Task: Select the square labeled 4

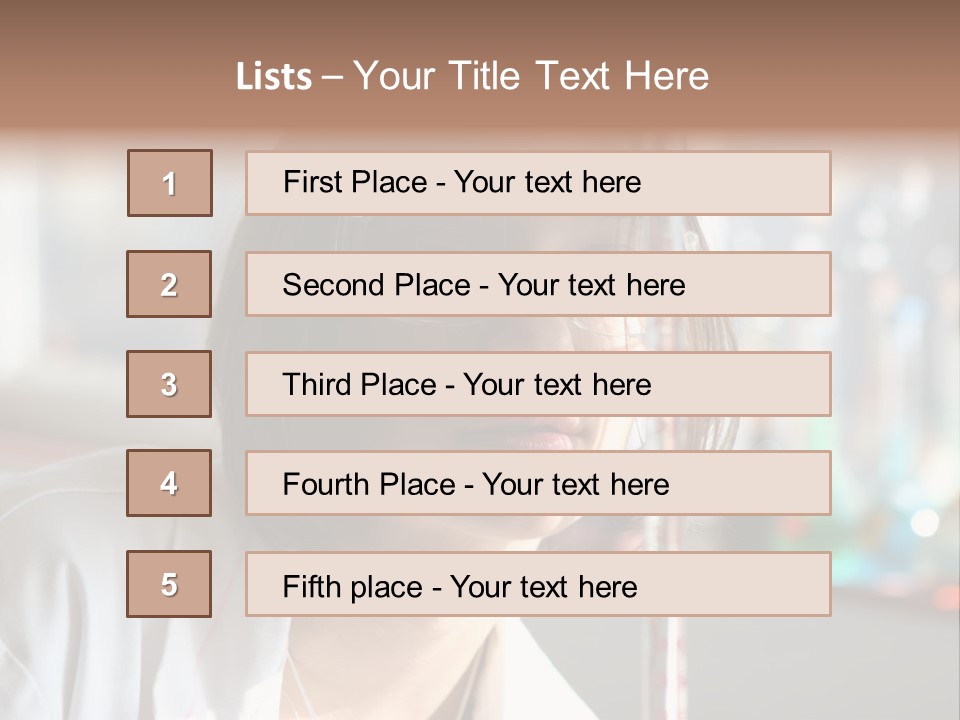Action: 169,483
